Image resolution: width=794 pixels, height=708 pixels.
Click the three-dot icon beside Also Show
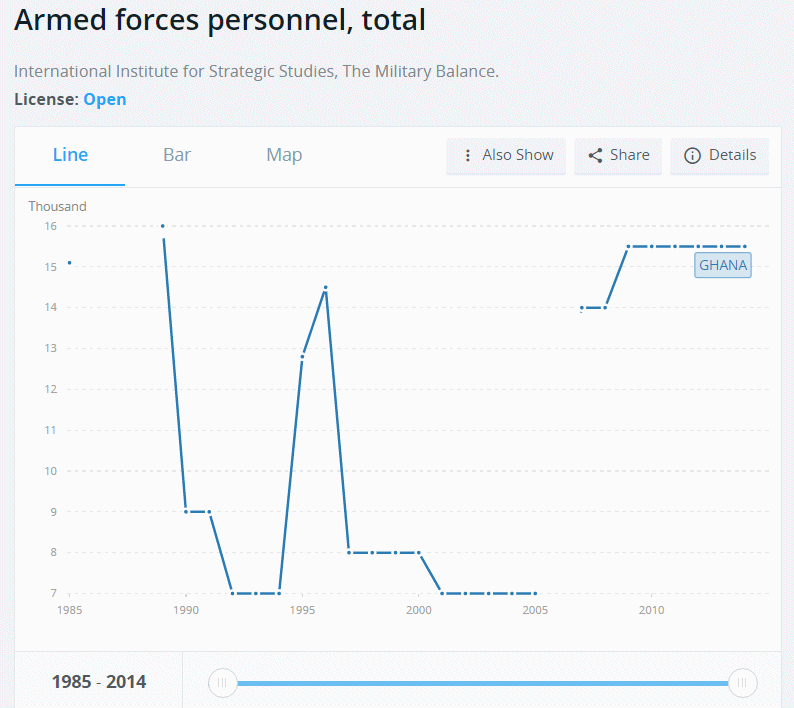[x=467, y=155]
